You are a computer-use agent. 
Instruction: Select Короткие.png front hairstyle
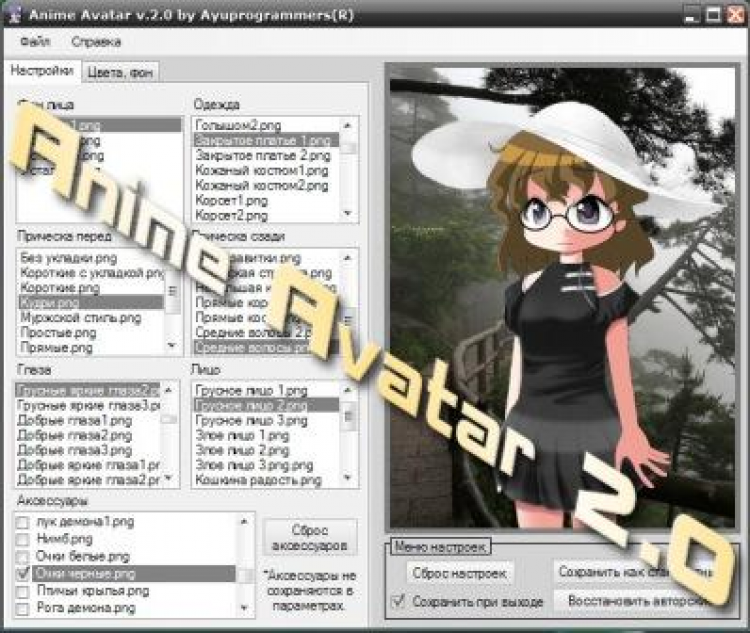pyautogui.click(x=91, y=288)
